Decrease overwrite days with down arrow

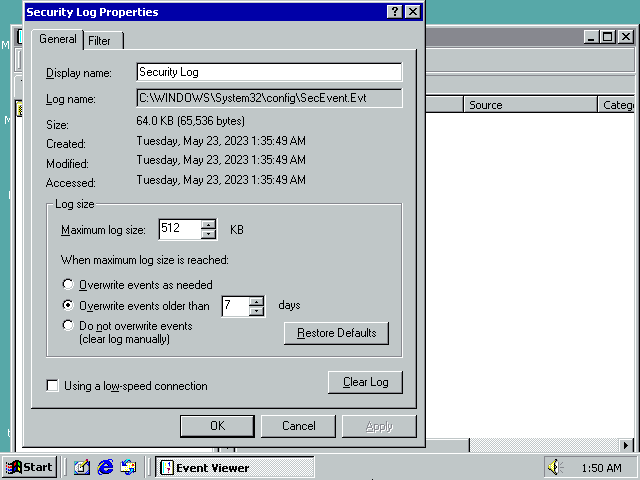coord(256,311)
